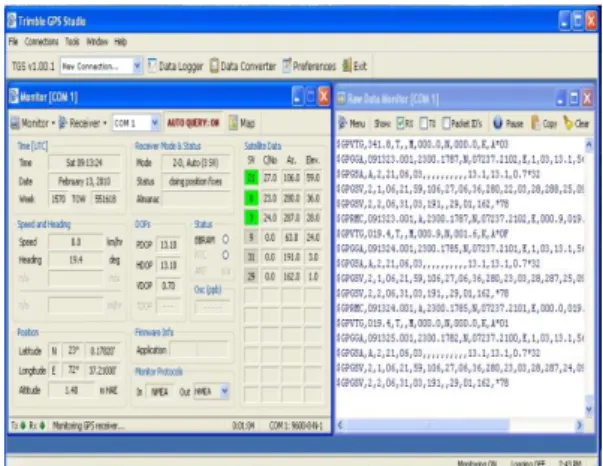Click the VDOP value 0.70
The image size is (603, 466).
point(168,286)
